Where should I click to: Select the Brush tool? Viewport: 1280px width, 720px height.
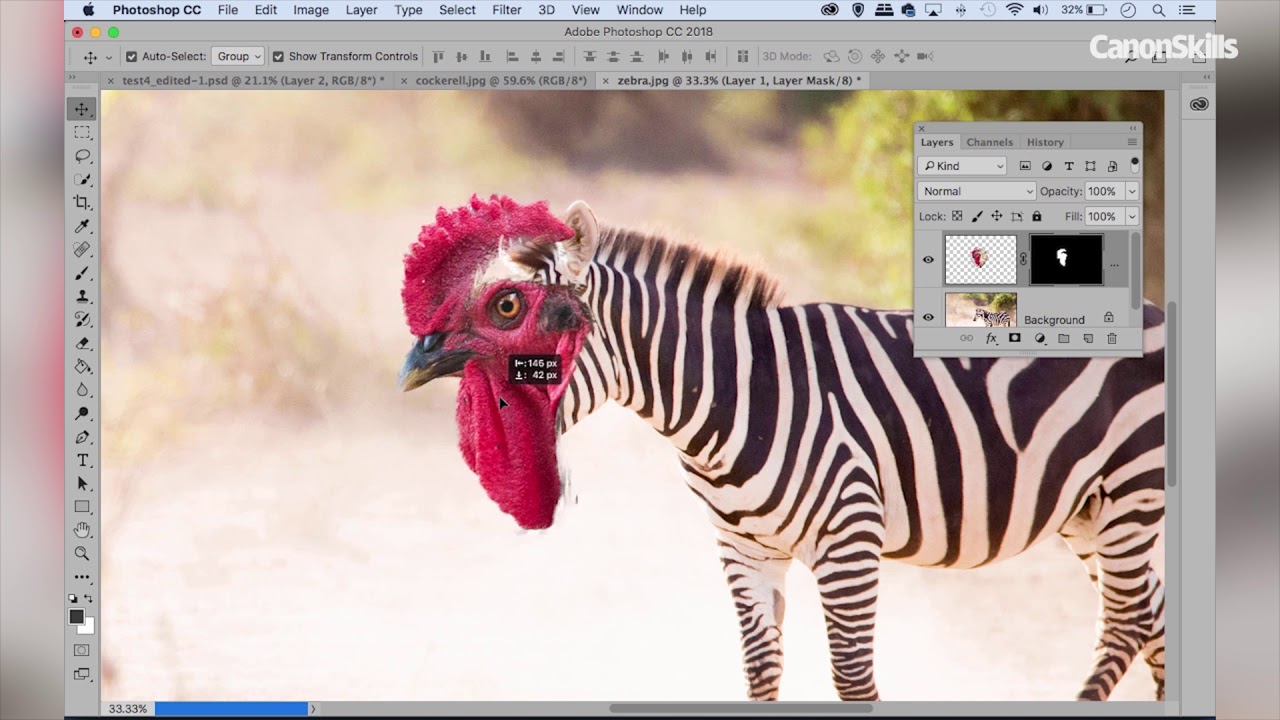coord(83,273)
